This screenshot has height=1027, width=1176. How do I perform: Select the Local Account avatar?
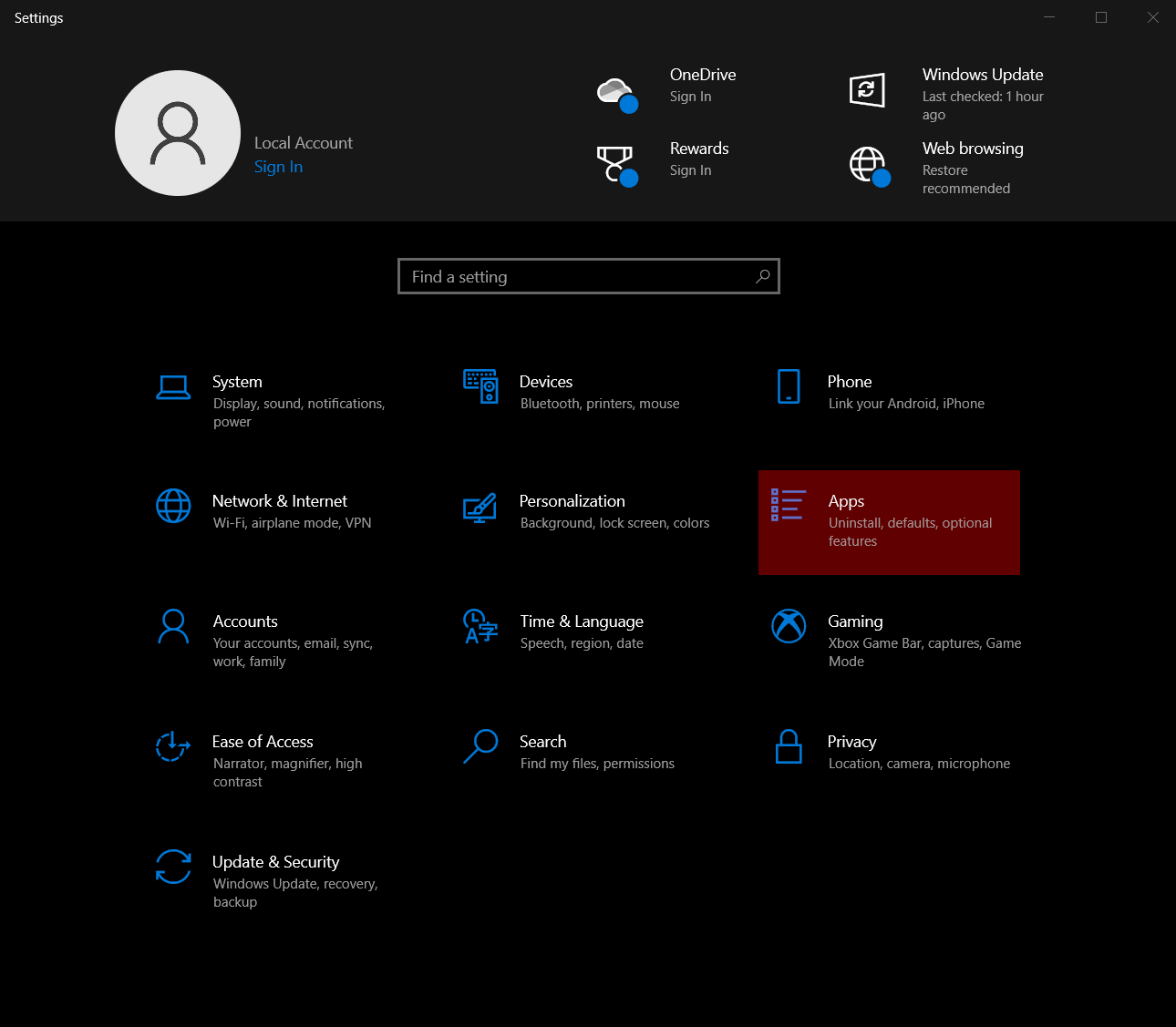coord(178,133)
